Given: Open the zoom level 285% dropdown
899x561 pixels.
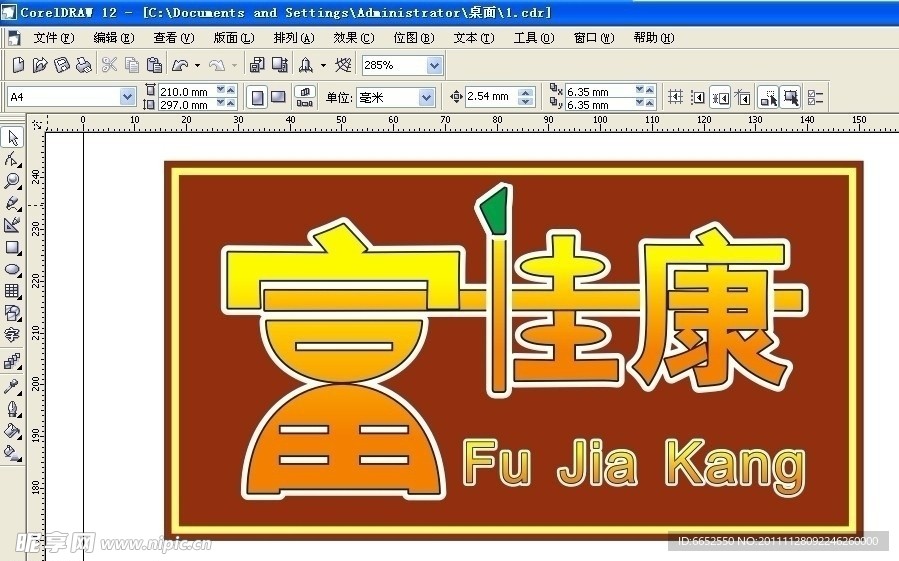Looking at the screenshot, I should (x=434, y=66).
